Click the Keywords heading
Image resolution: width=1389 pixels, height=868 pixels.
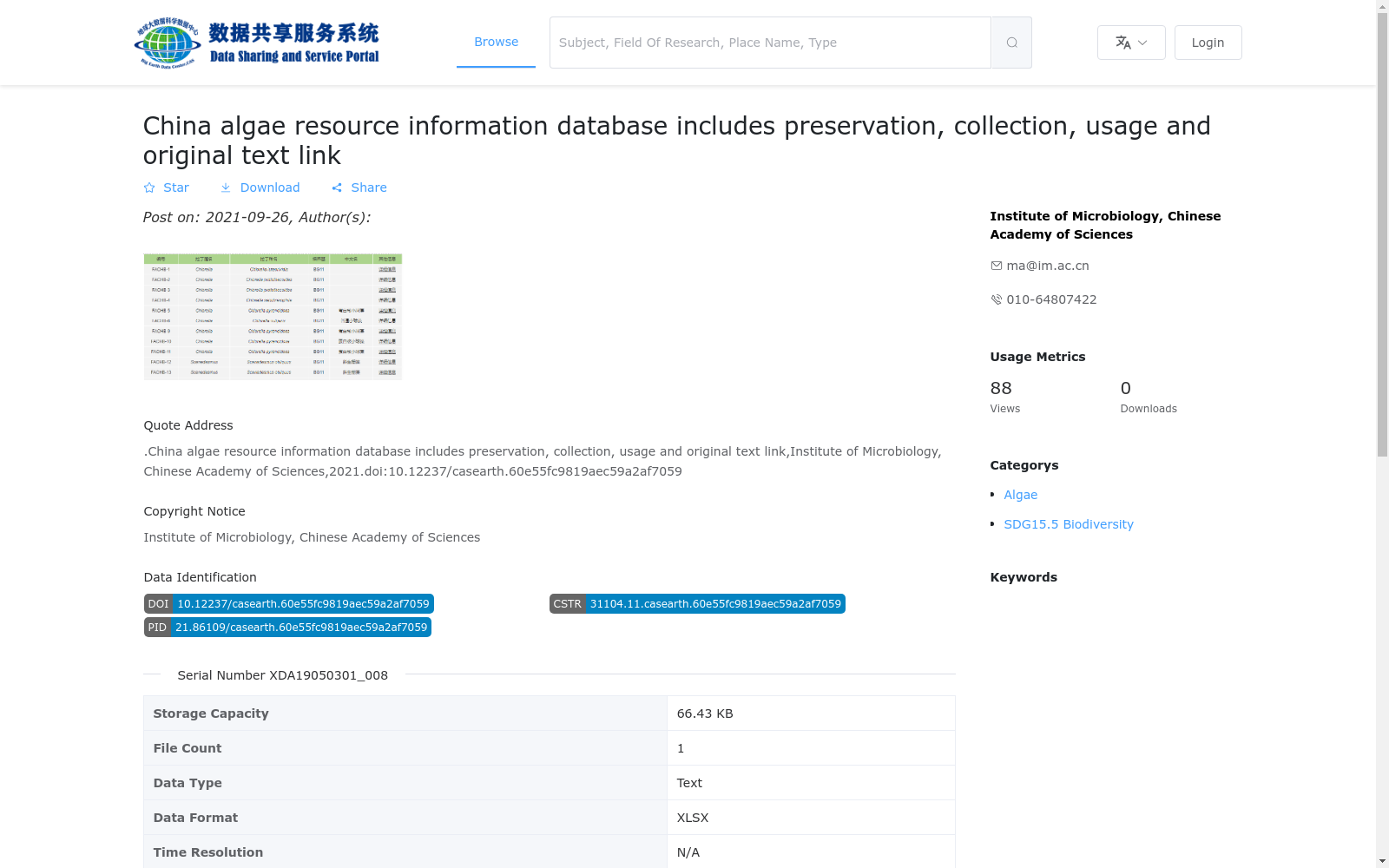[1024, 577]
